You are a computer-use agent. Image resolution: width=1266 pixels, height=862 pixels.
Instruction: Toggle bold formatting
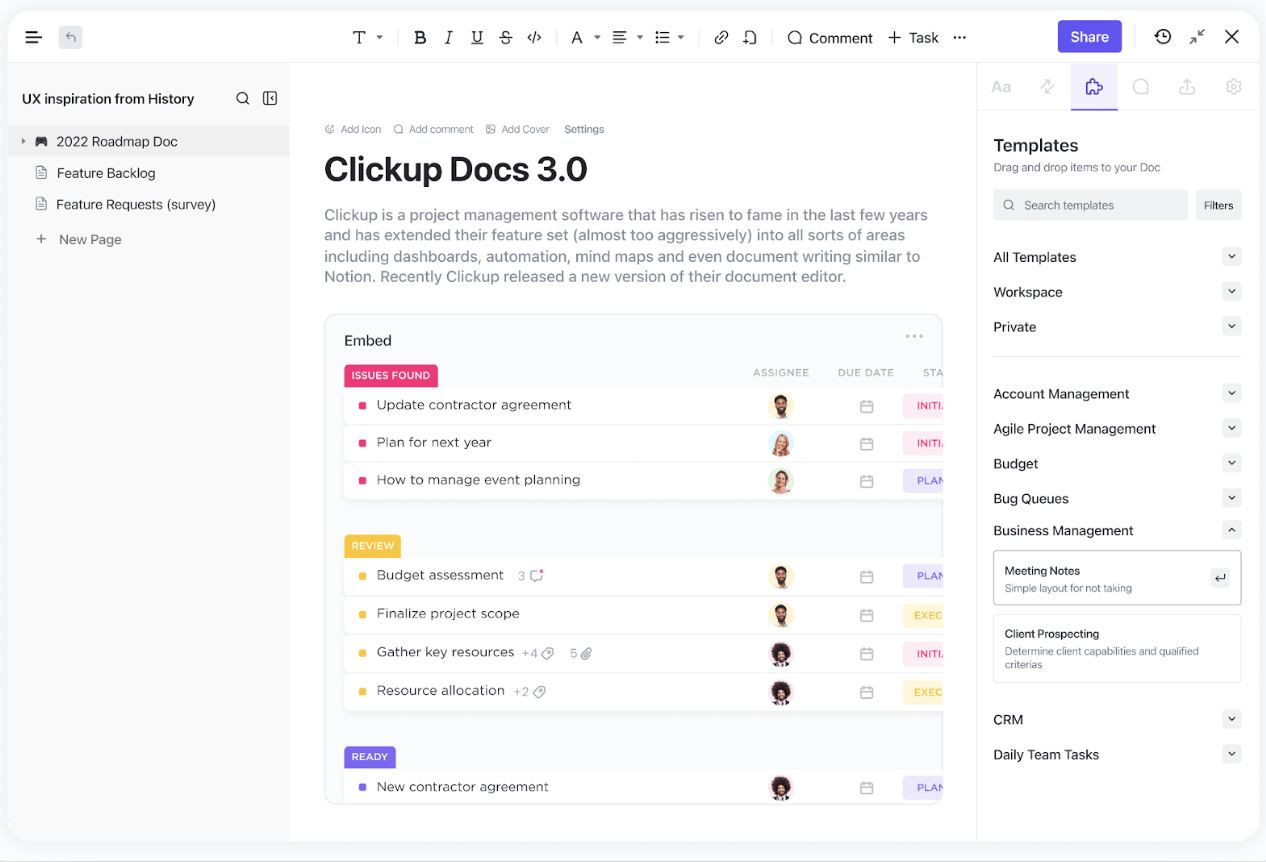click(x=420, y=38)
